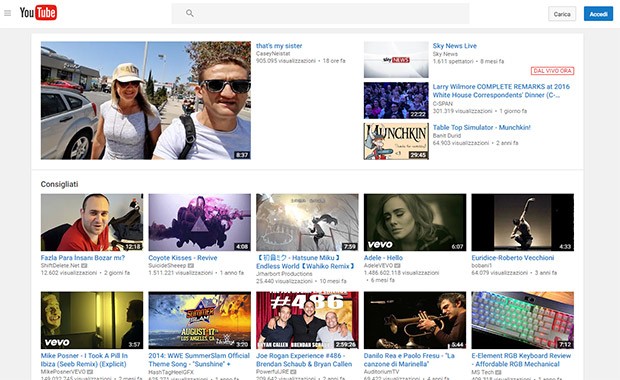
Task: Open 2014: WWE SummerSlam Official Theme title
Action: [199, 360]
